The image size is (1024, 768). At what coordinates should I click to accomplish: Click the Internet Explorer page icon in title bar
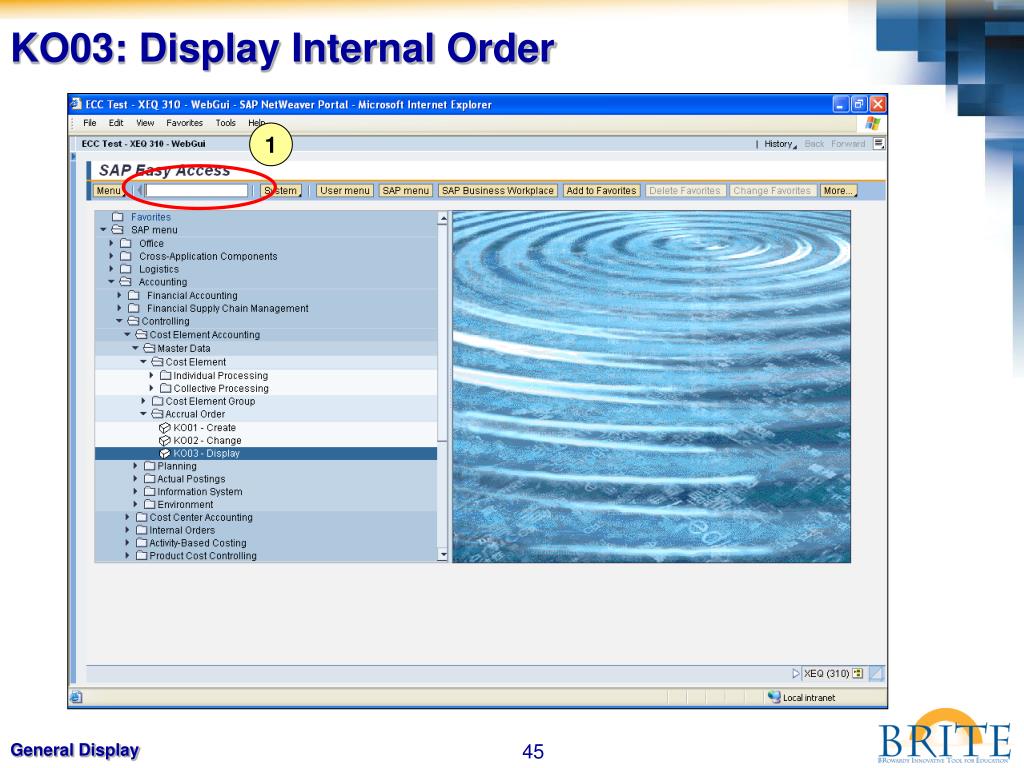(x=76, y=104)
